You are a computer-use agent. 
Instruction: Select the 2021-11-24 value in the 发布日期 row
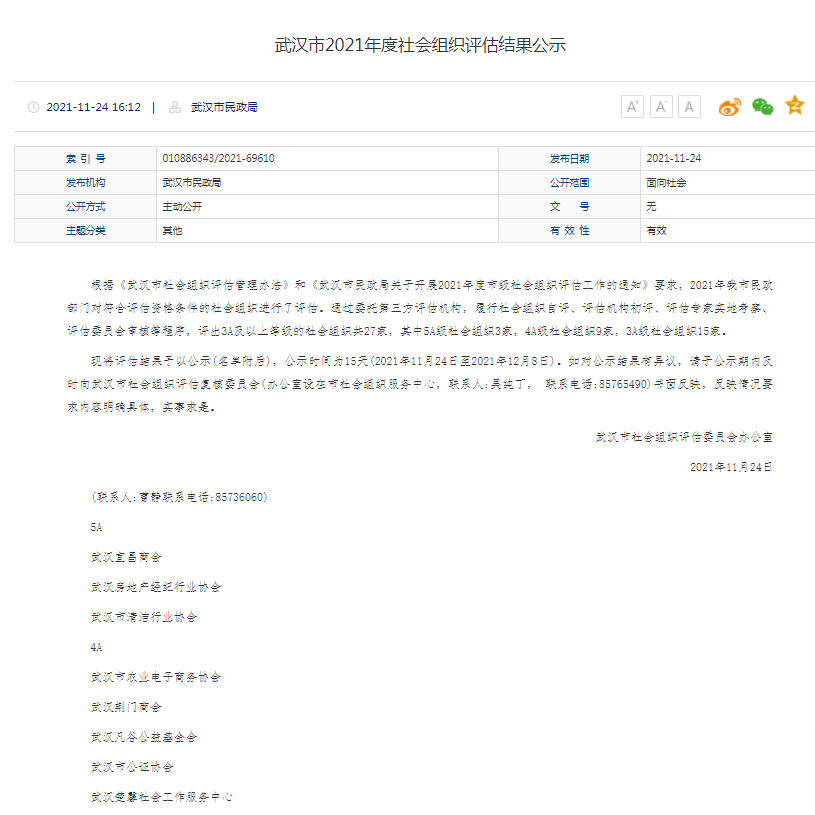tap(674, 159)
